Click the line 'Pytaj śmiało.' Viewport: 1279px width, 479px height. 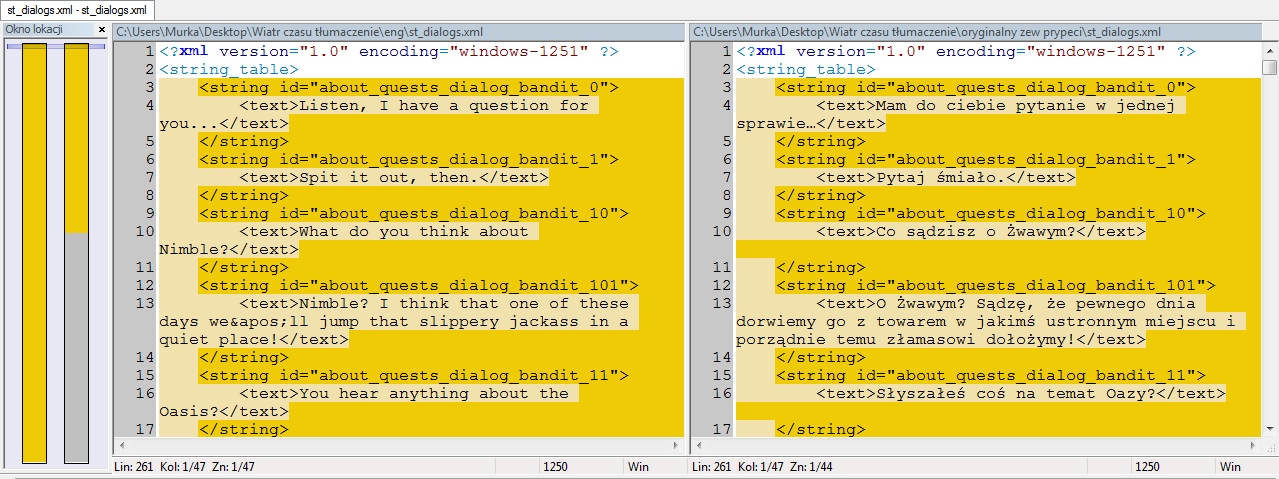point(946,177)
